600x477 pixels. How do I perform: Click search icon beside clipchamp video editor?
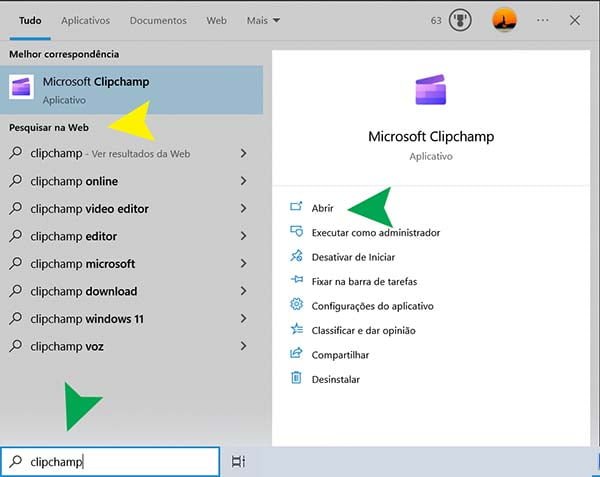(15, 208)
